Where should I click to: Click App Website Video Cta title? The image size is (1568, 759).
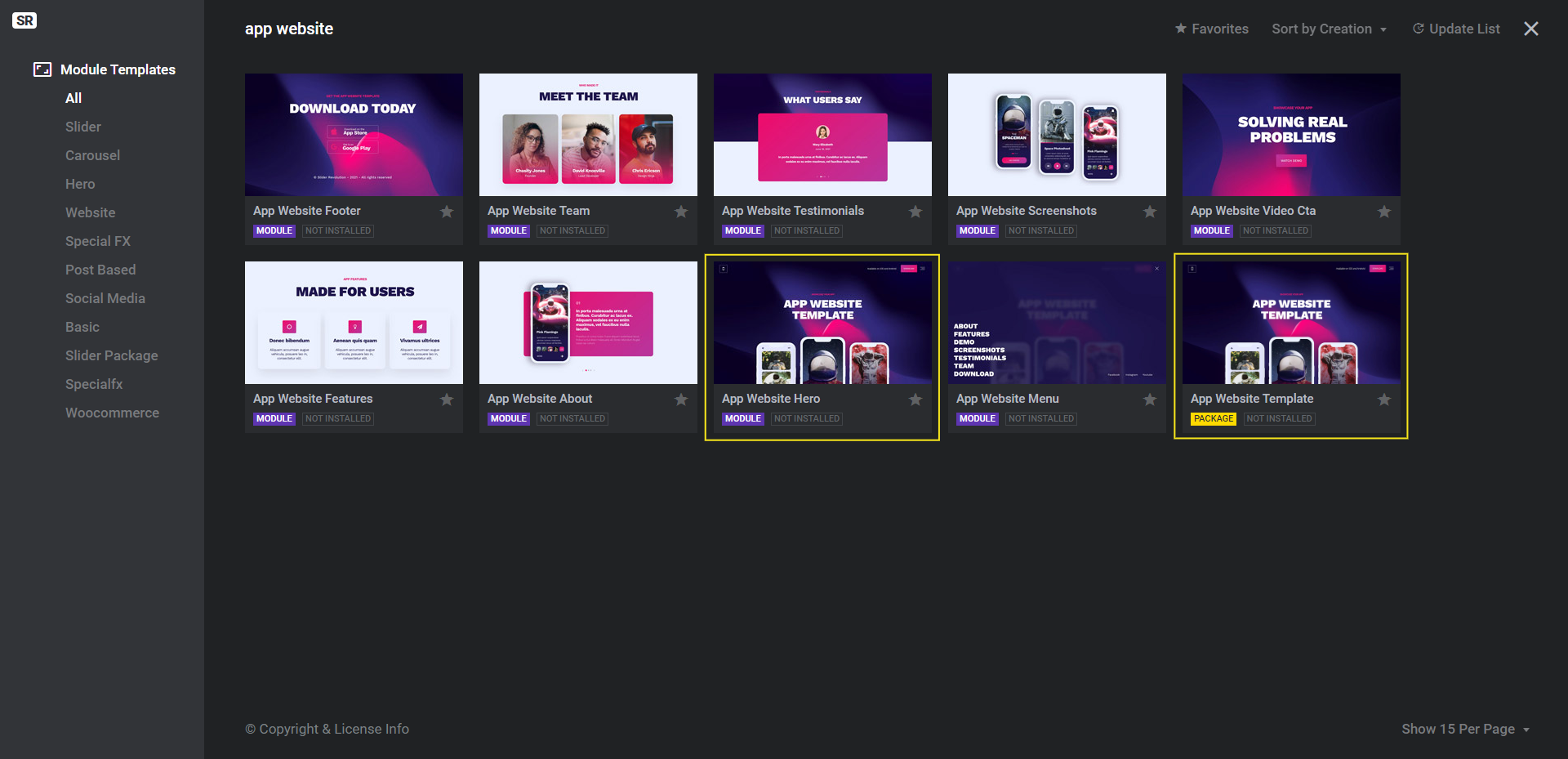(1253, 211)
